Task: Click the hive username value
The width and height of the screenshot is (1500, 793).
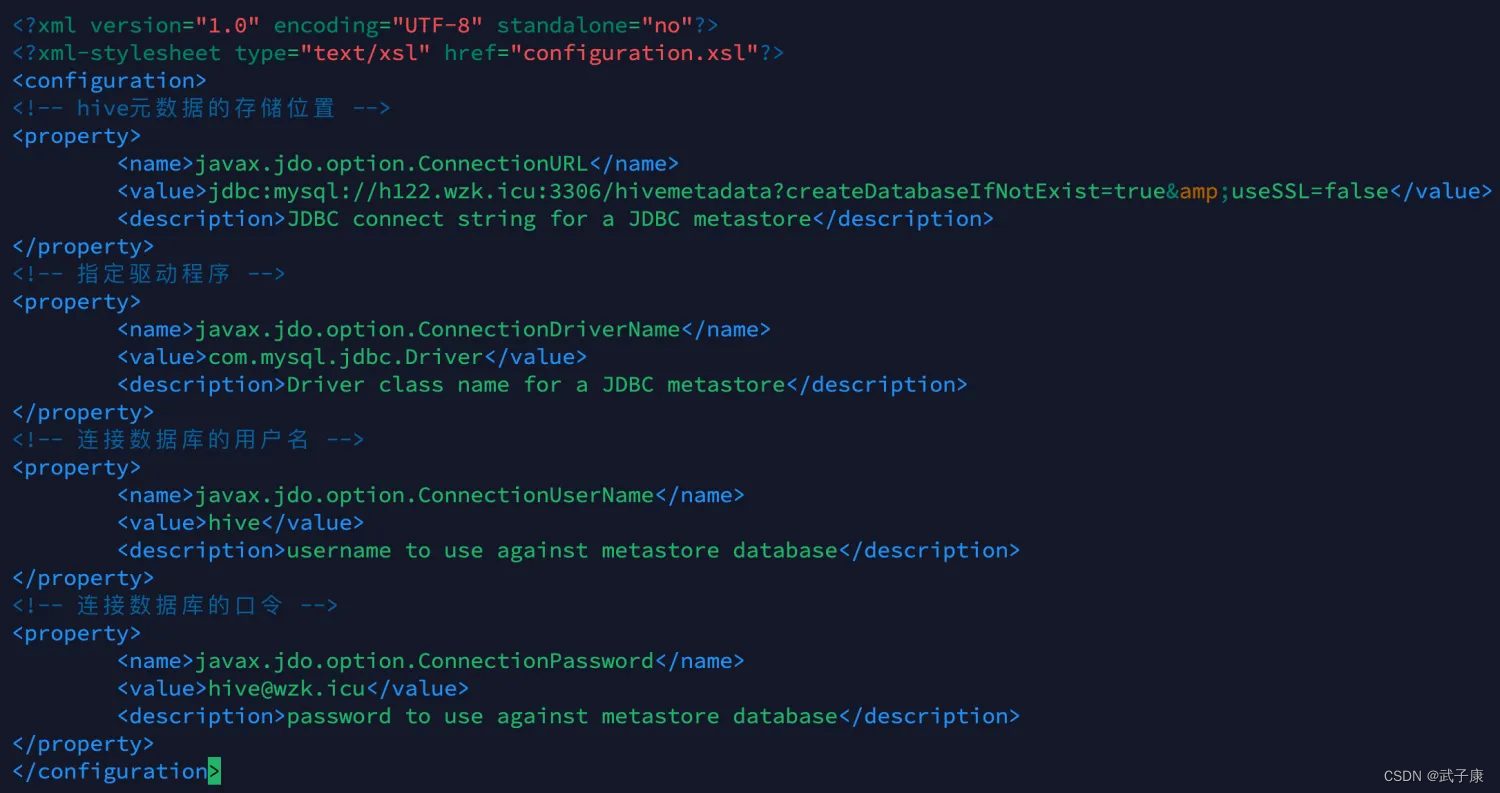Action: pos(234,523)
